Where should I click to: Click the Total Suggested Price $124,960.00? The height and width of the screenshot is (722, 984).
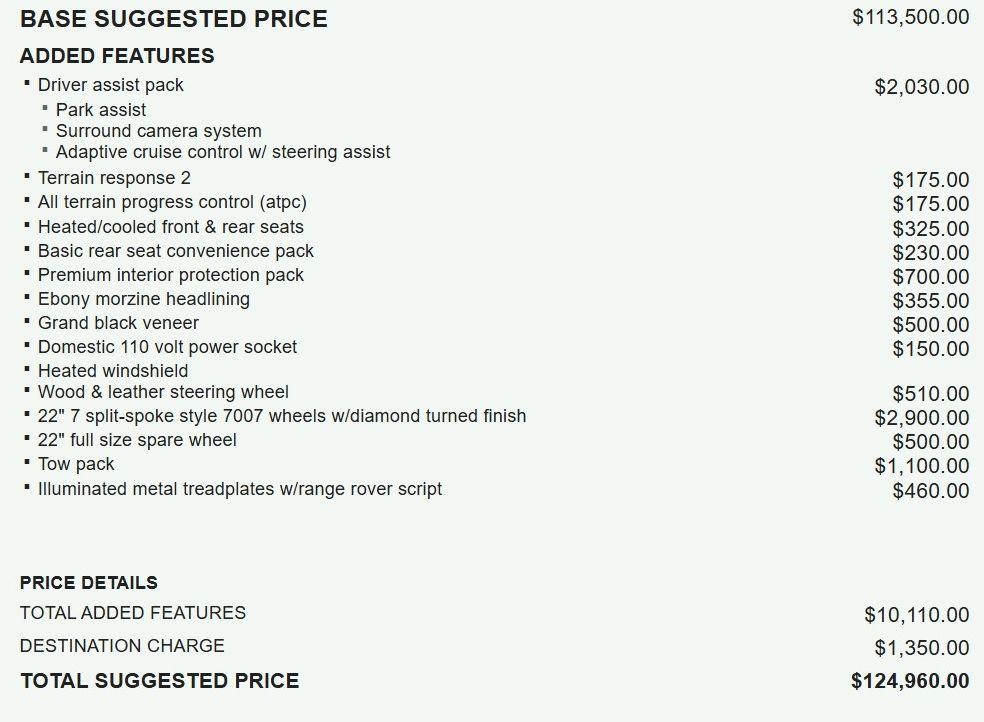tap(910, 681)
